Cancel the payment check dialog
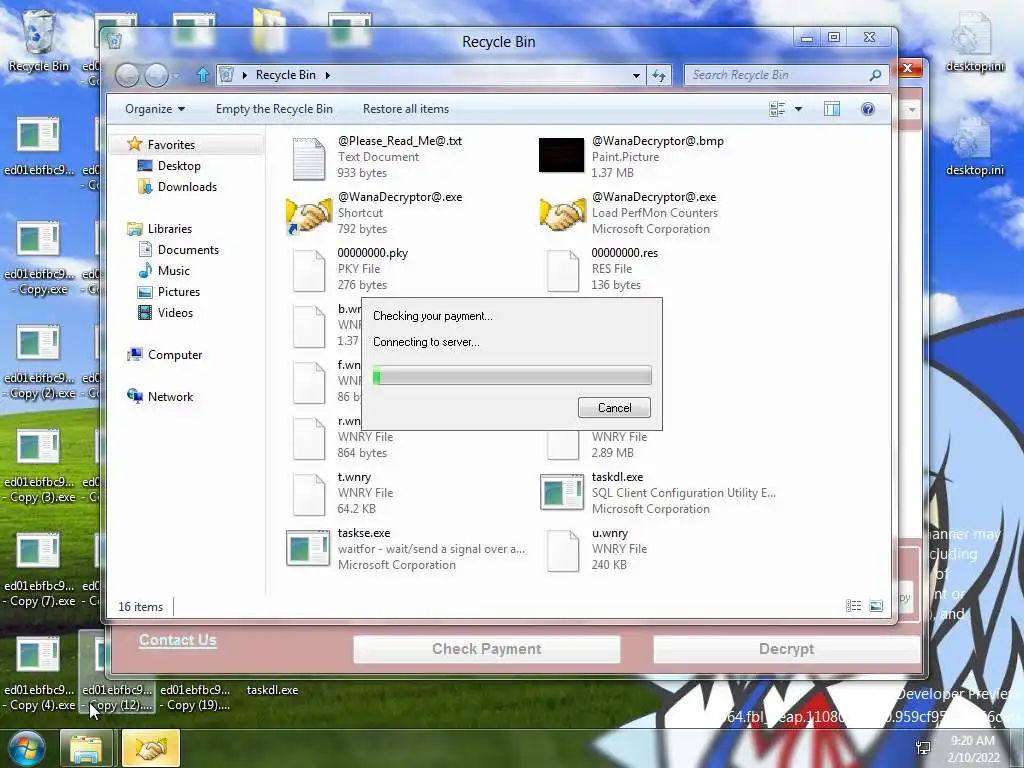This screenshot has height=768, width=1024. click(x=614, y=408)
